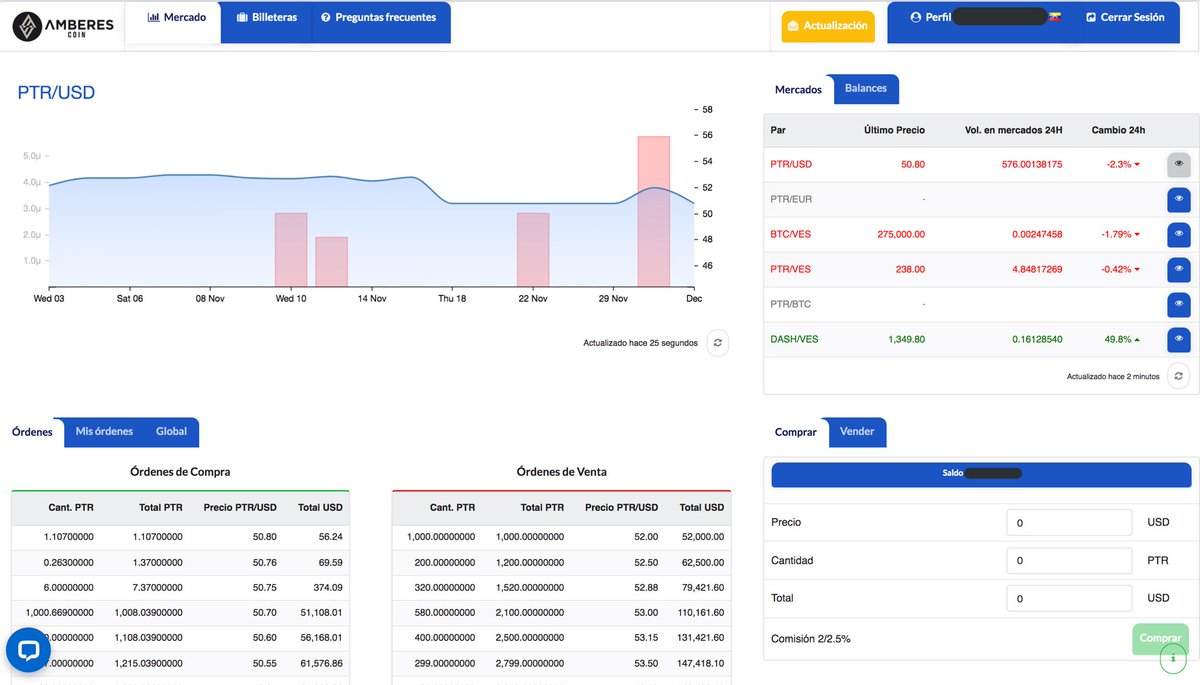
Task: Click the 275,000.00 last price cell
Action: 899,234
